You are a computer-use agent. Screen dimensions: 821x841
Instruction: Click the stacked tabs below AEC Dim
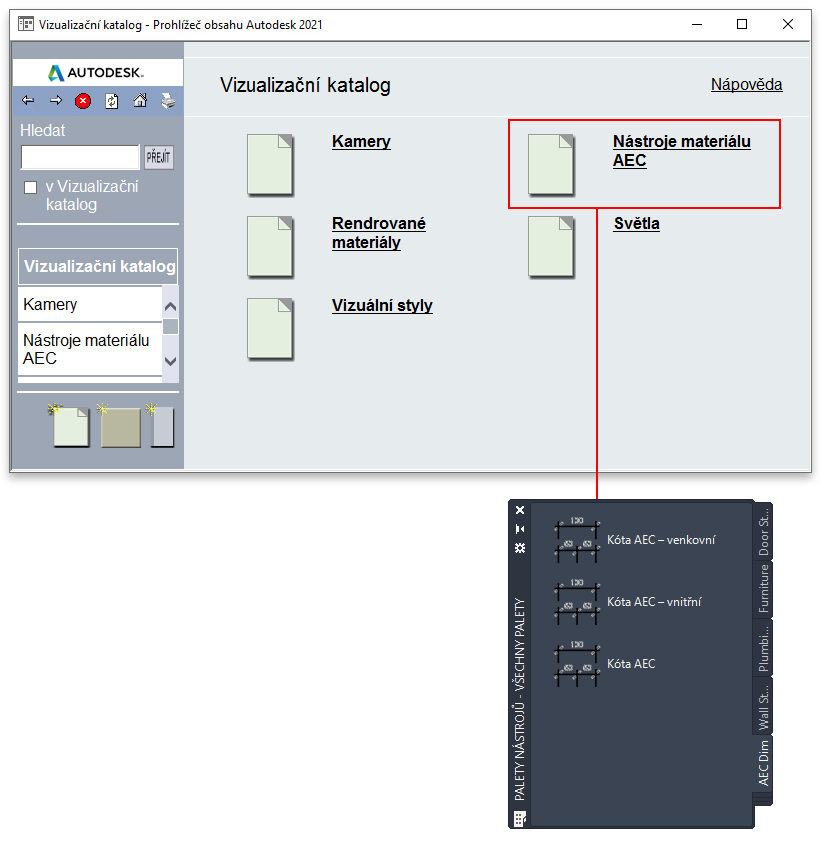point(762,799)
